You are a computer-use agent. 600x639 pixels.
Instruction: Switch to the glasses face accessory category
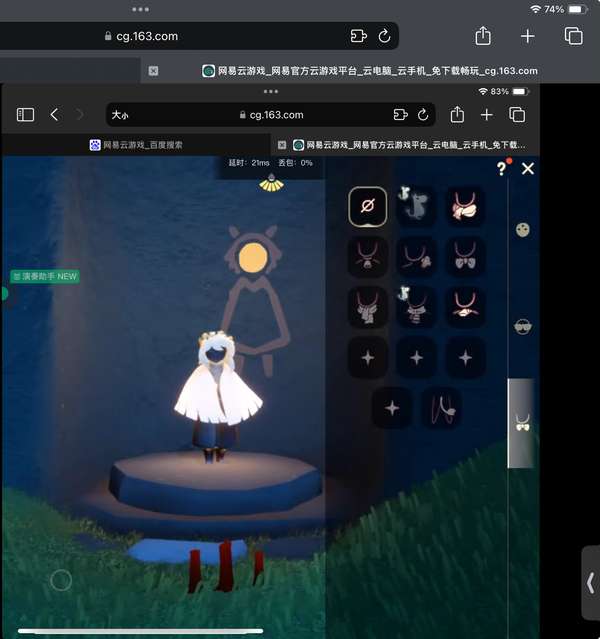pos(523,326)
